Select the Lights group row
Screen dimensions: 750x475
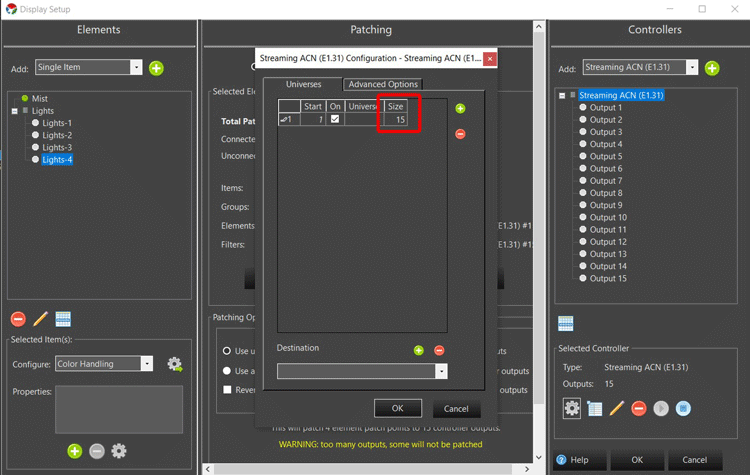tap(43, 111)
